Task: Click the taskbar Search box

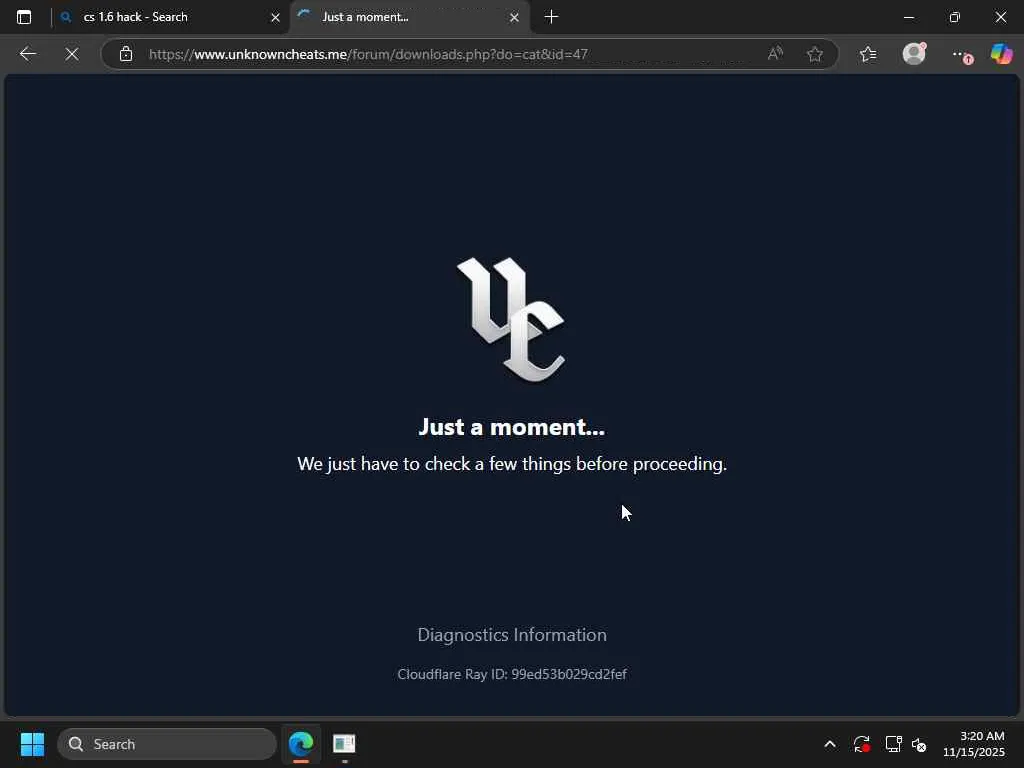Action: (167, 744)
